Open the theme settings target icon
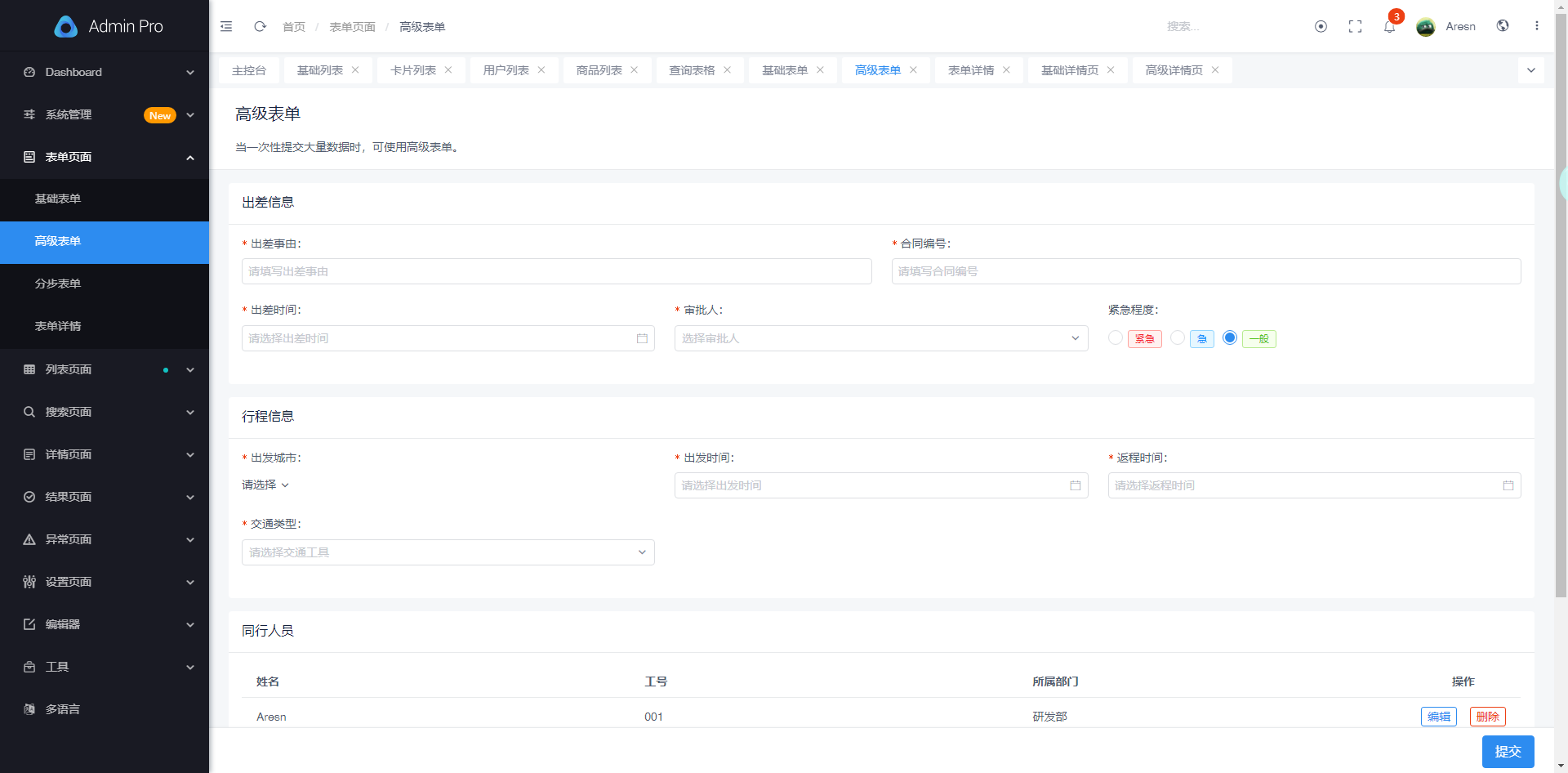 tap(1321, 26)
